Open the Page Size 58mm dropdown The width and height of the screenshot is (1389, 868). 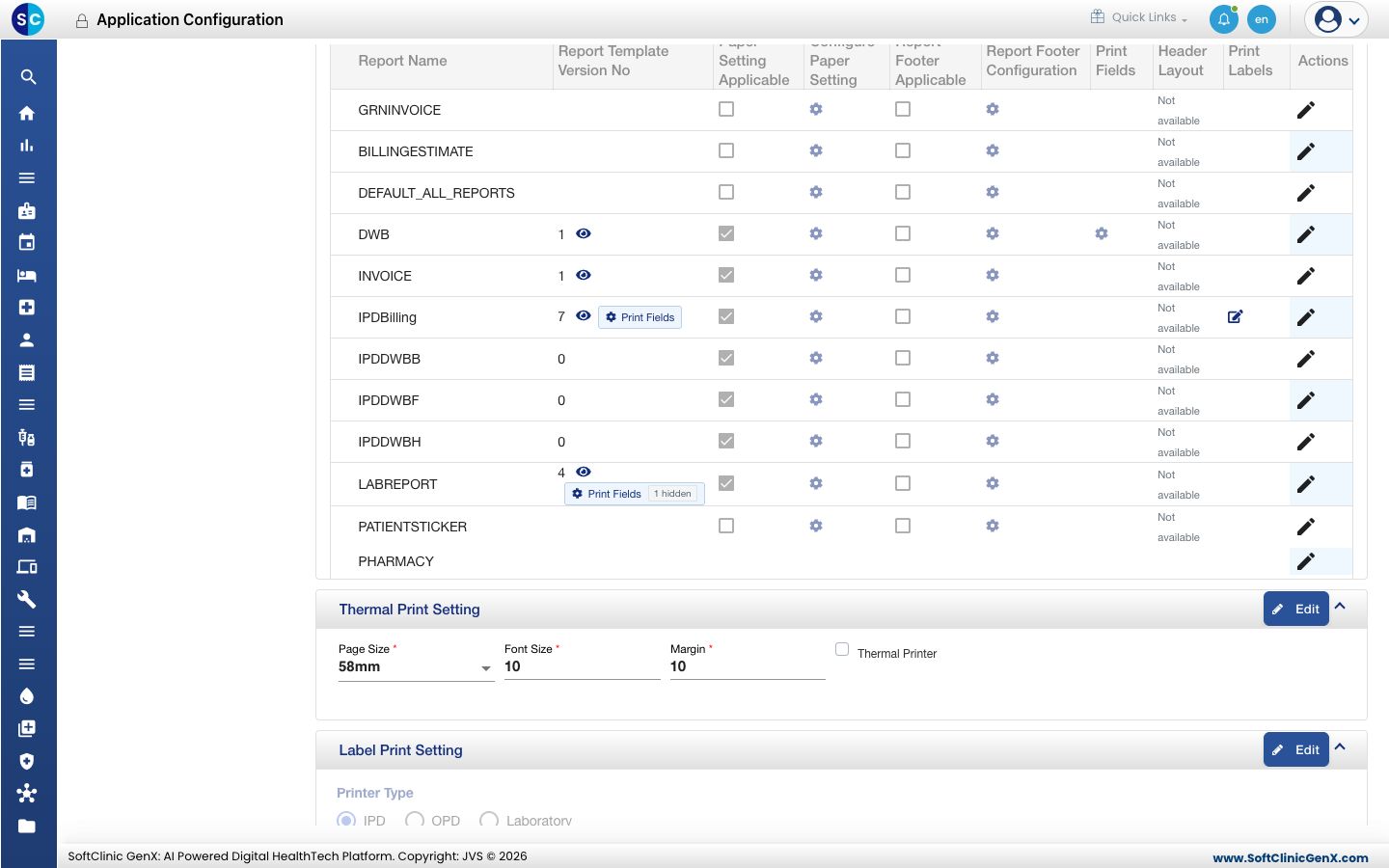point(416,667)
